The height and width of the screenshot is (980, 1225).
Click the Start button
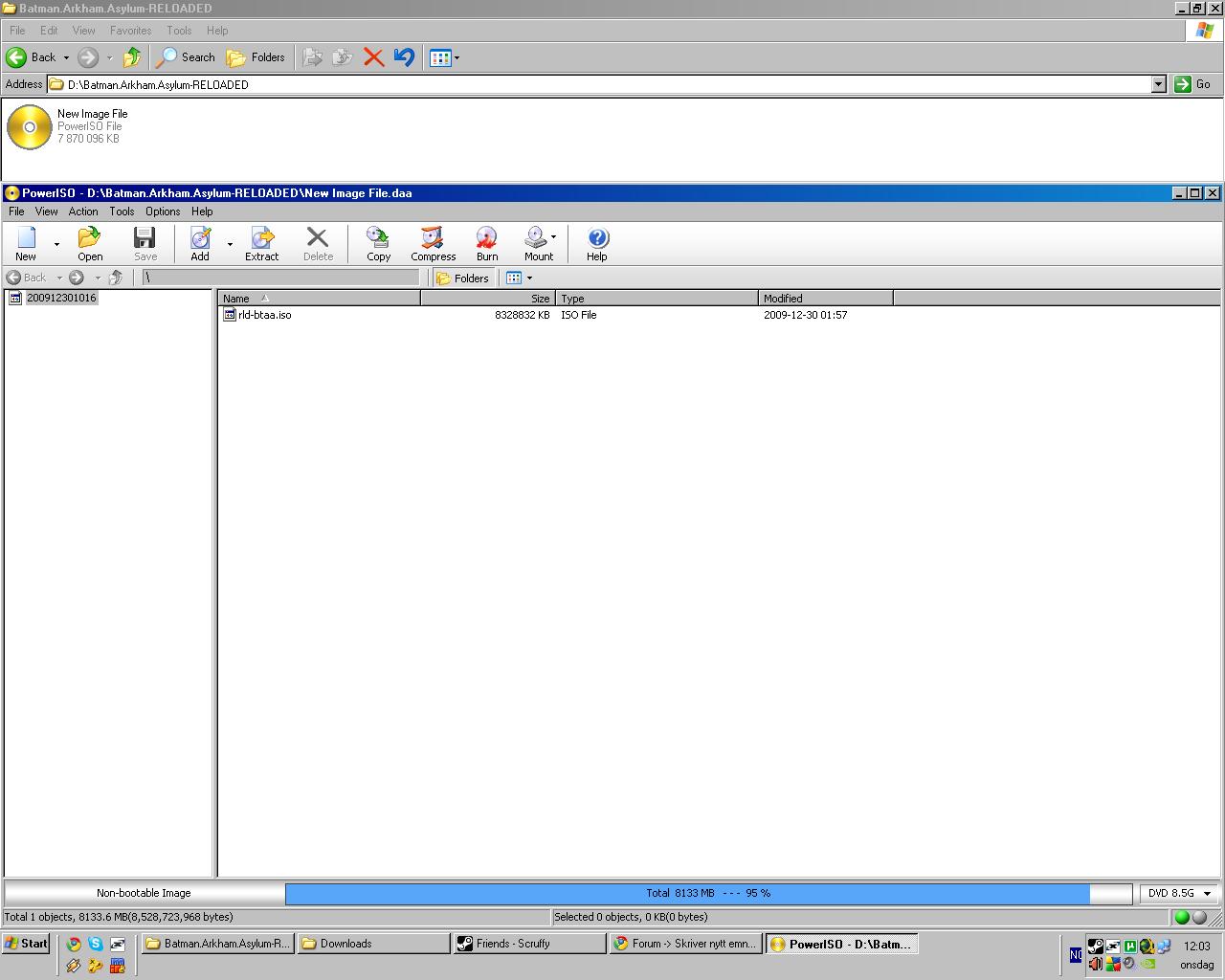click(26, 944)
